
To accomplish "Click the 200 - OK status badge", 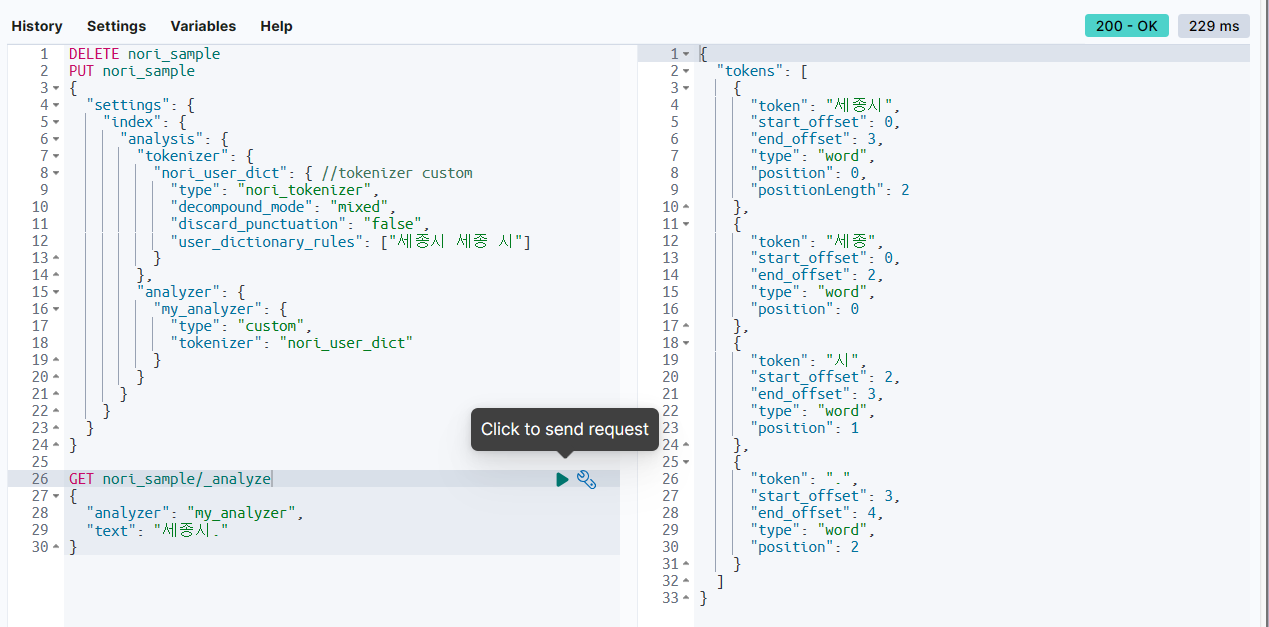I will pyautogui.click(x=1127, y=26).
